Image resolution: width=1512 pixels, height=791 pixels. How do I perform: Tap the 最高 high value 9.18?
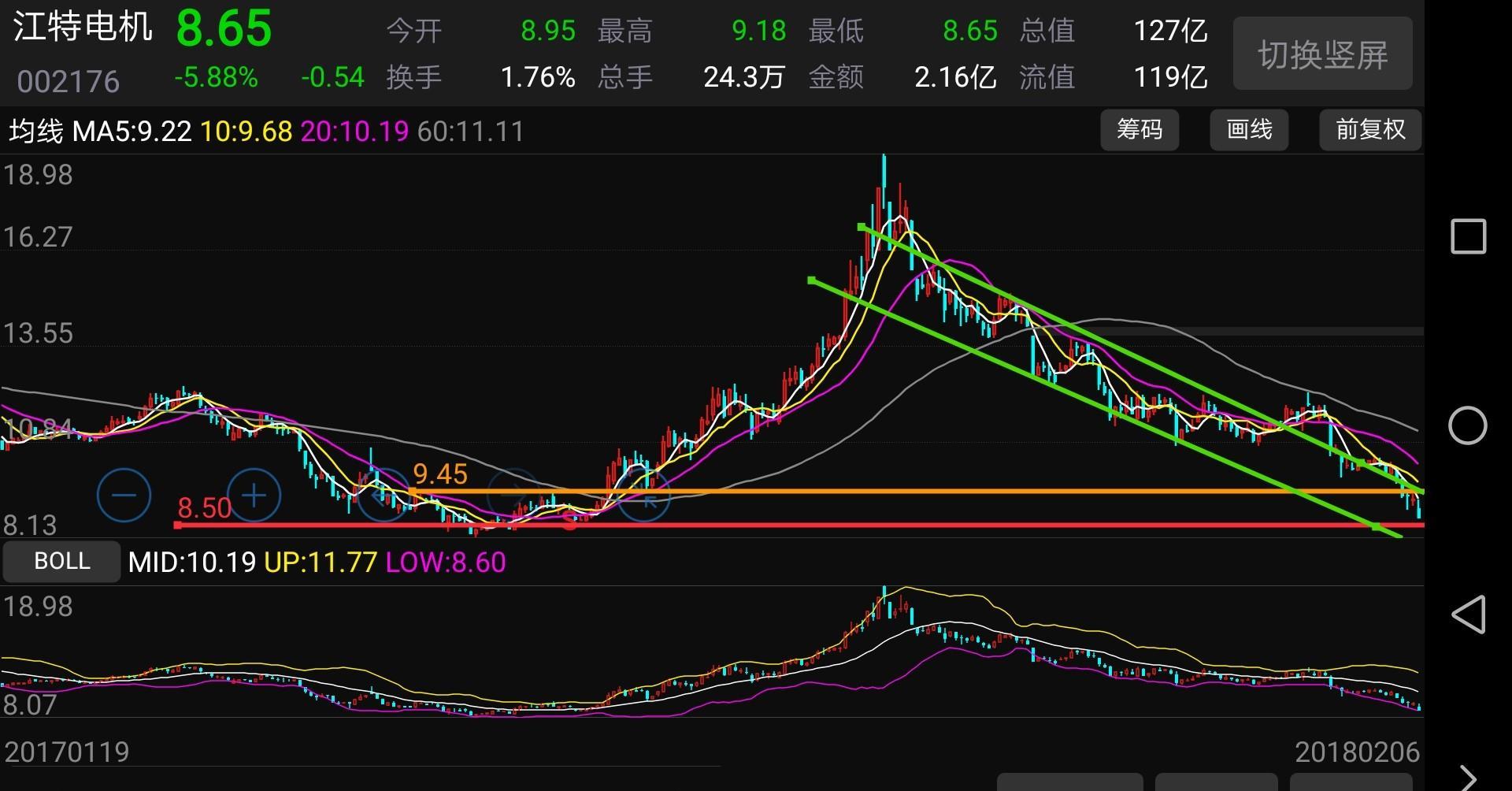click(758, 31)
